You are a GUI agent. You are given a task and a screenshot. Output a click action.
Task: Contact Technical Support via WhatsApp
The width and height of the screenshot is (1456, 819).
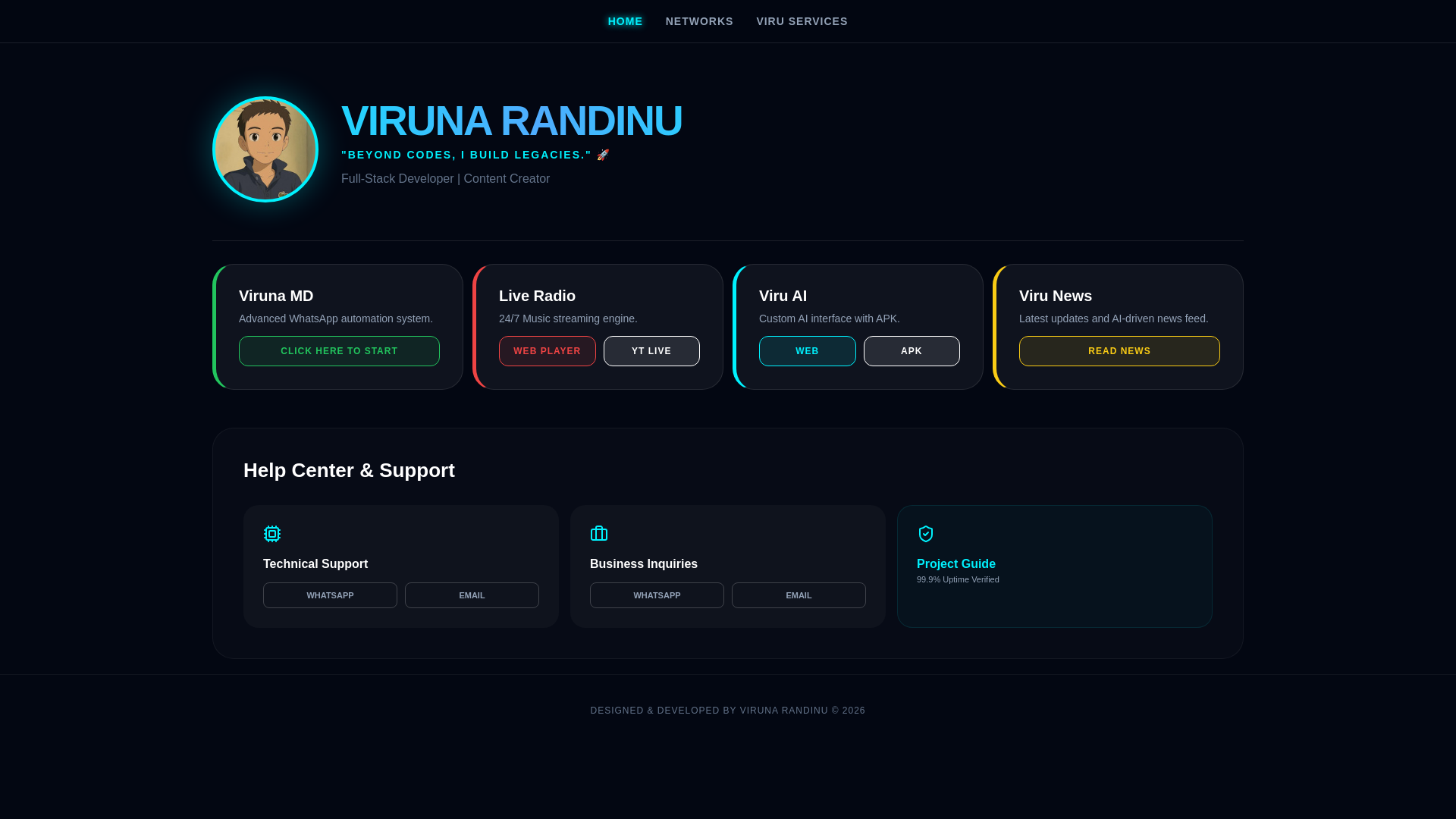pyautogui.click(x=330, y=595)
